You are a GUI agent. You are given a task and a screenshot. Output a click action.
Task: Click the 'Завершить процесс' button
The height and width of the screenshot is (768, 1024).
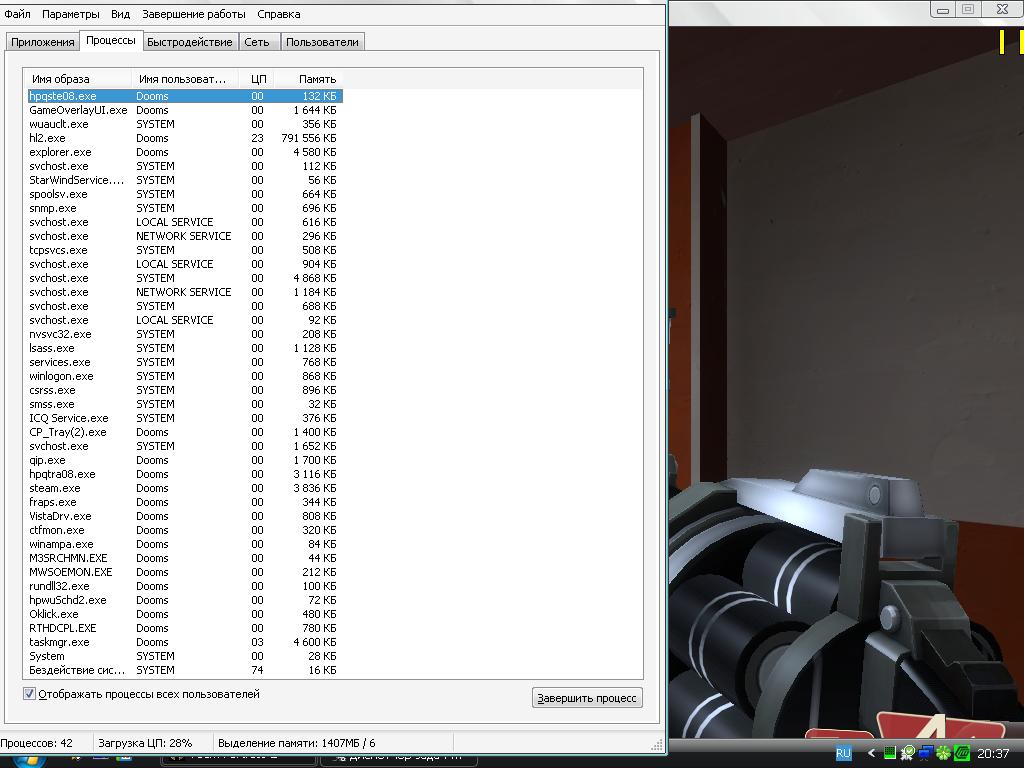point(587,697)
